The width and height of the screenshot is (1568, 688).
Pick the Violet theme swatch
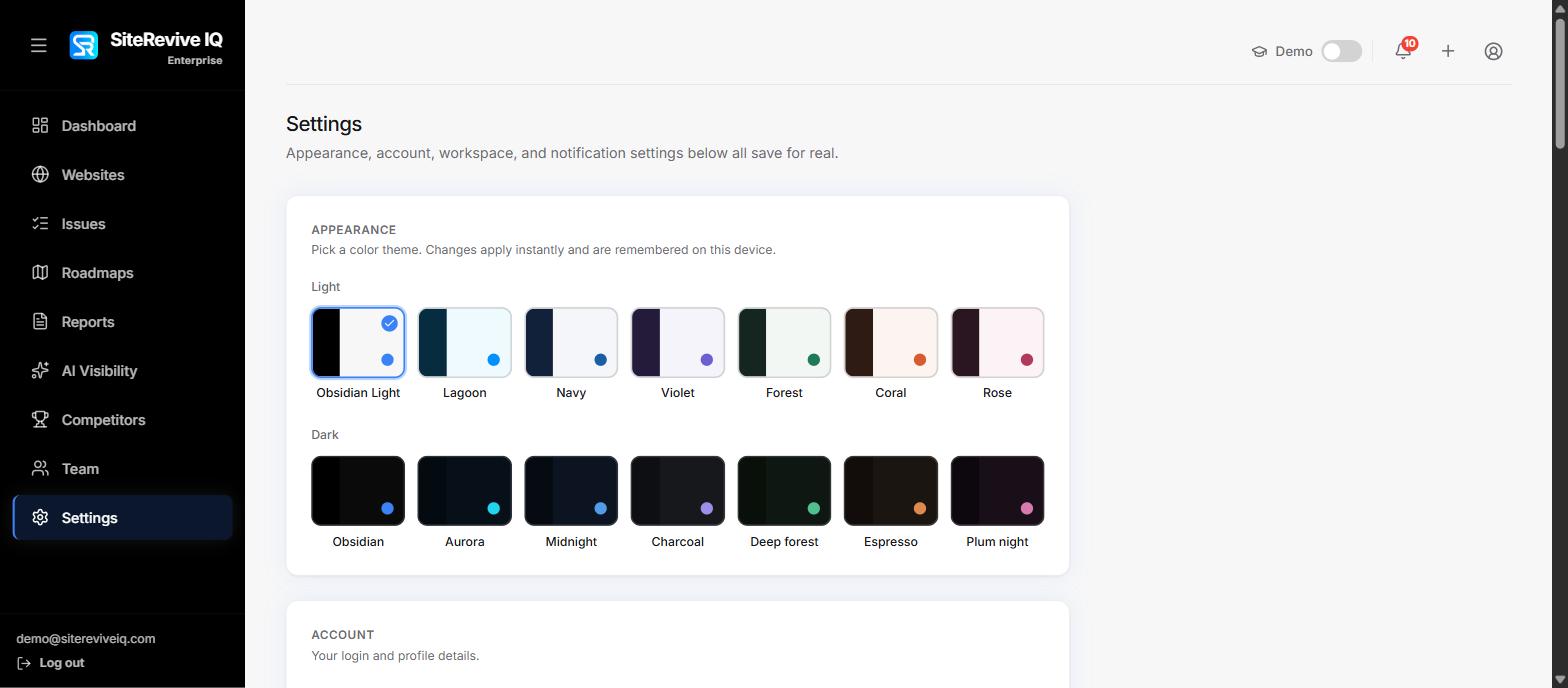tap(677, 342)
